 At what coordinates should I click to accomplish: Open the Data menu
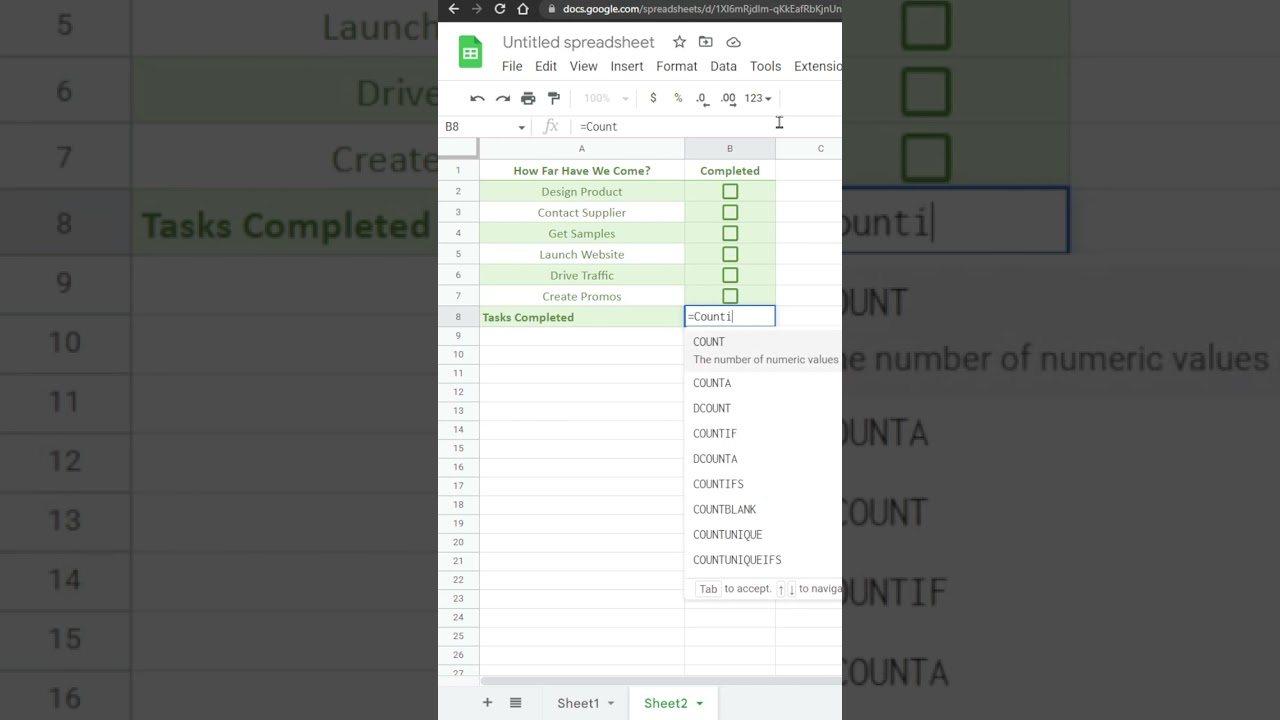pos(723,66)
